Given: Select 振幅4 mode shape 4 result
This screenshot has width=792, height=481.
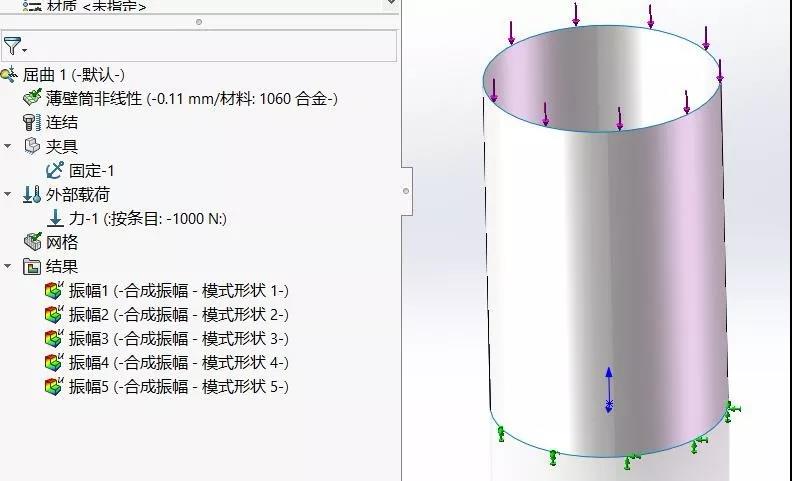Looking at the screenshot, I should pyautogui.click(x=178, y=363).
